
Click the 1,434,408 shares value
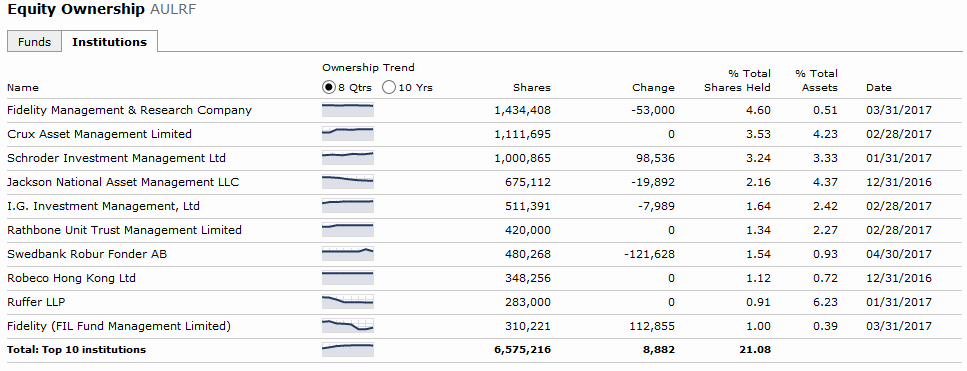[522, 110]
